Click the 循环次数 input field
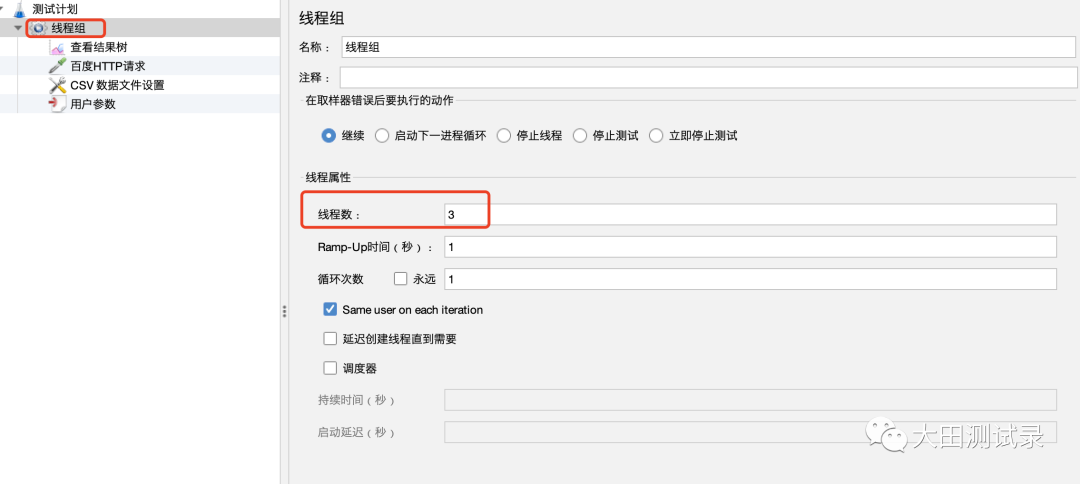This screenshot has width=1080, height=484. 750,279
